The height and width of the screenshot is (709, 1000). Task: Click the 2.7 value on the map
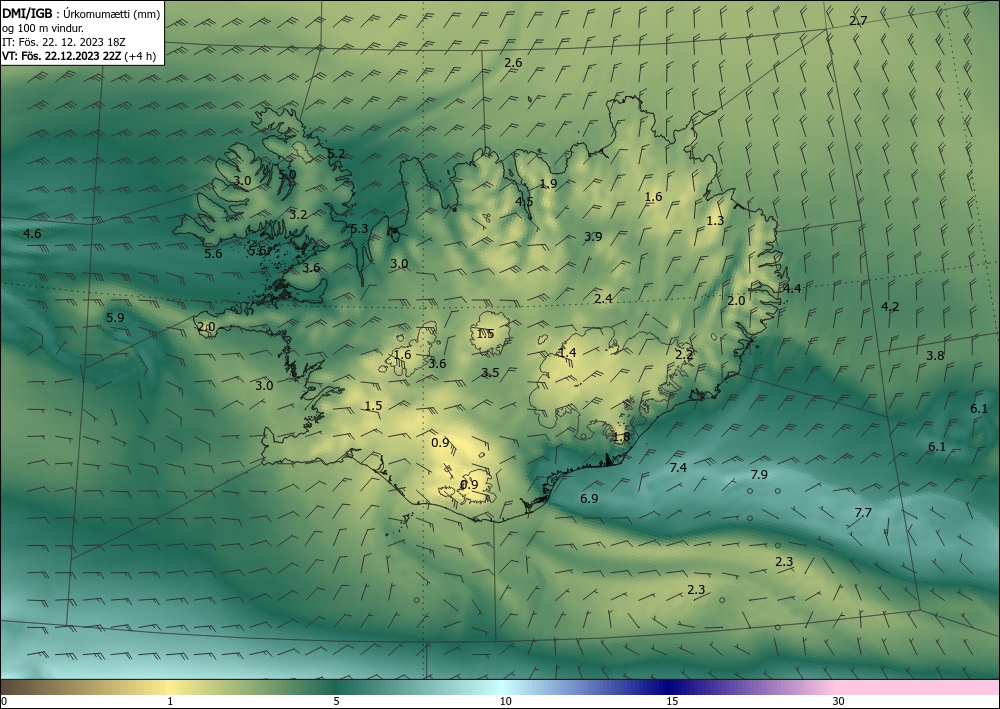[x=858, y=20]
